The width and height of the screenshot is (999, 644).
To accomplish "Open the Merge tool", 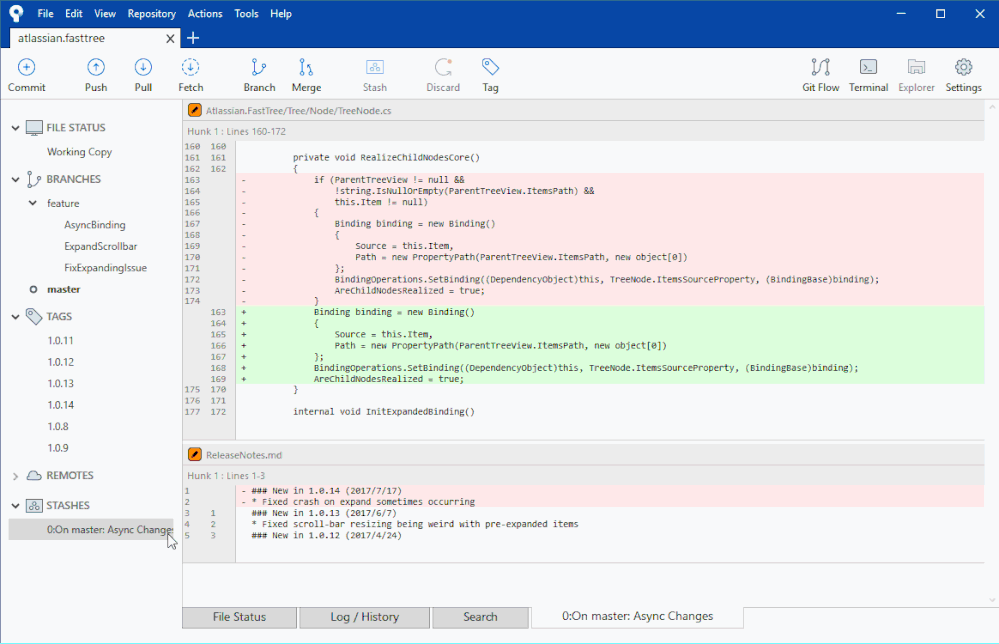I will point(306,67).
